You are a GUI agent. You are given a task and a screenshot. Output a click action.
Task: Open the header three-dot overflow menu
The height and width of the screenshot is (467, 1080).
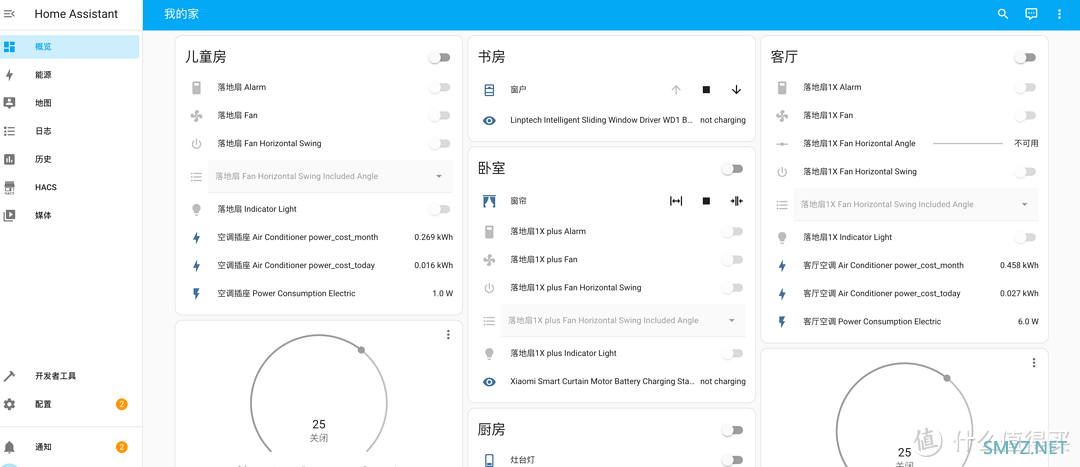click(x=1059, y=14)
